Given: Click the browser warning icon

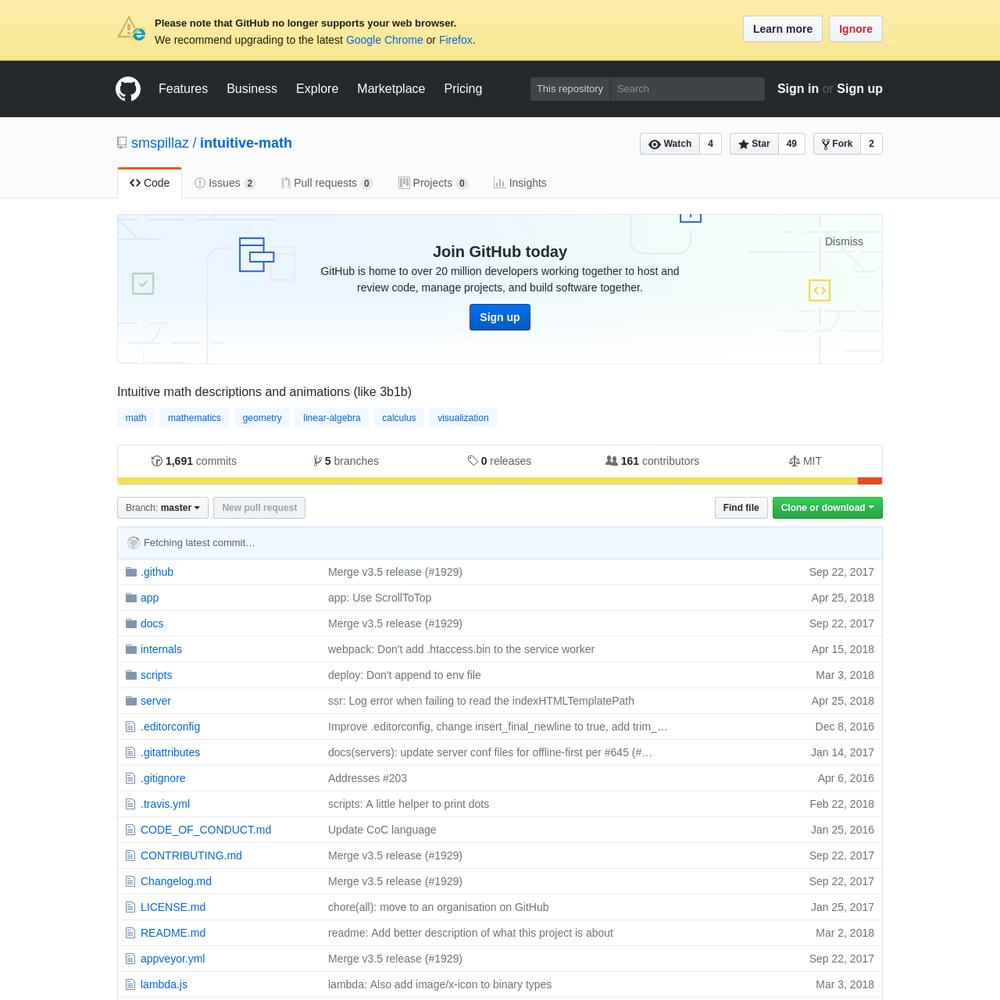Looking at the screenshot, I should 131,29.
